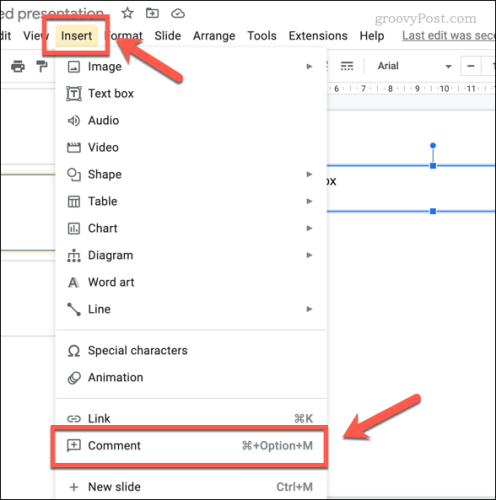Click the Shape item icon
496x500 pixels.
(x=74, y=175)
